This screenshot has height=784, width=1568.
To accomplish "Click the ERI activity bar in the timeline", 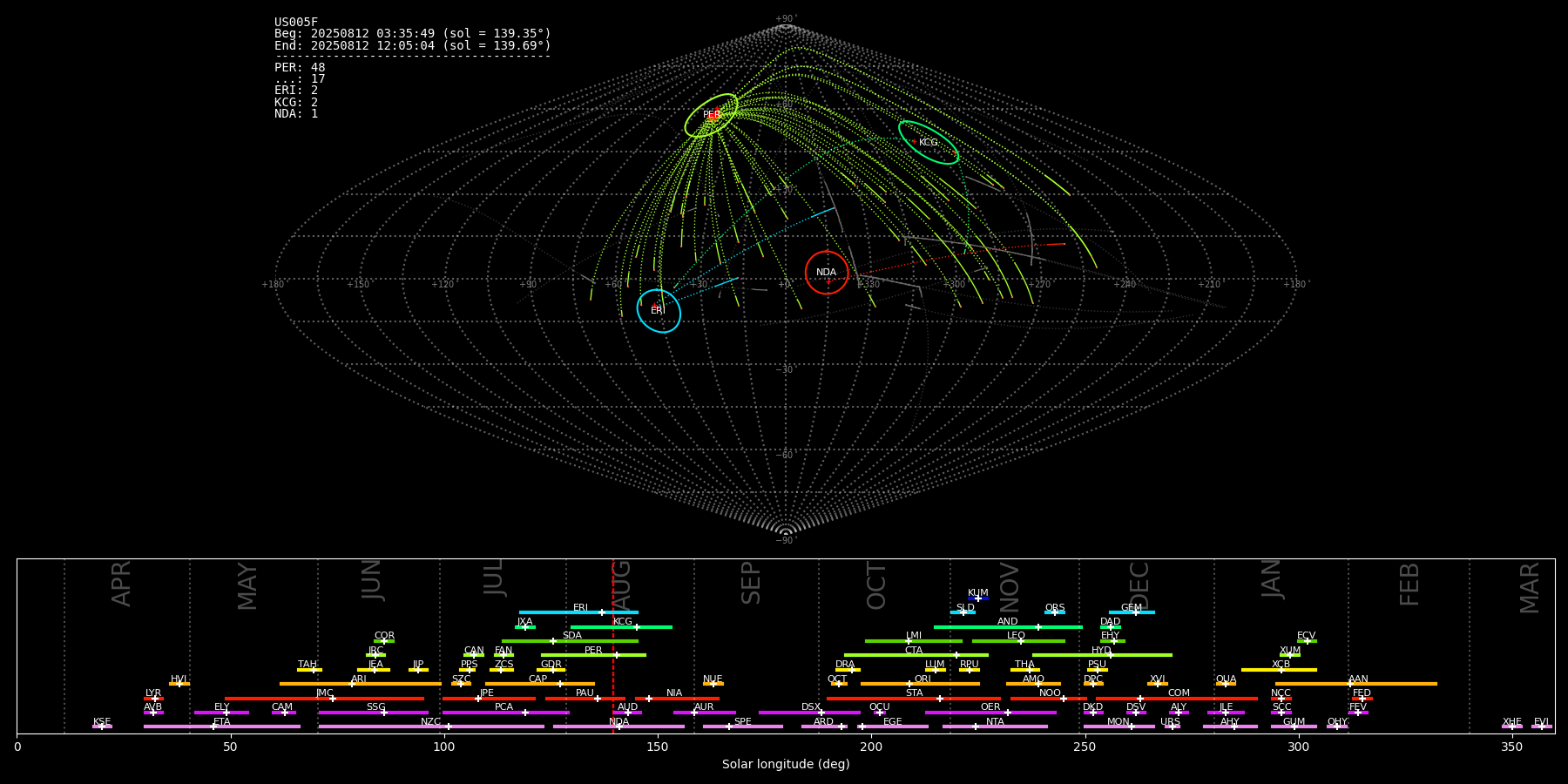I will click(578, 612).
